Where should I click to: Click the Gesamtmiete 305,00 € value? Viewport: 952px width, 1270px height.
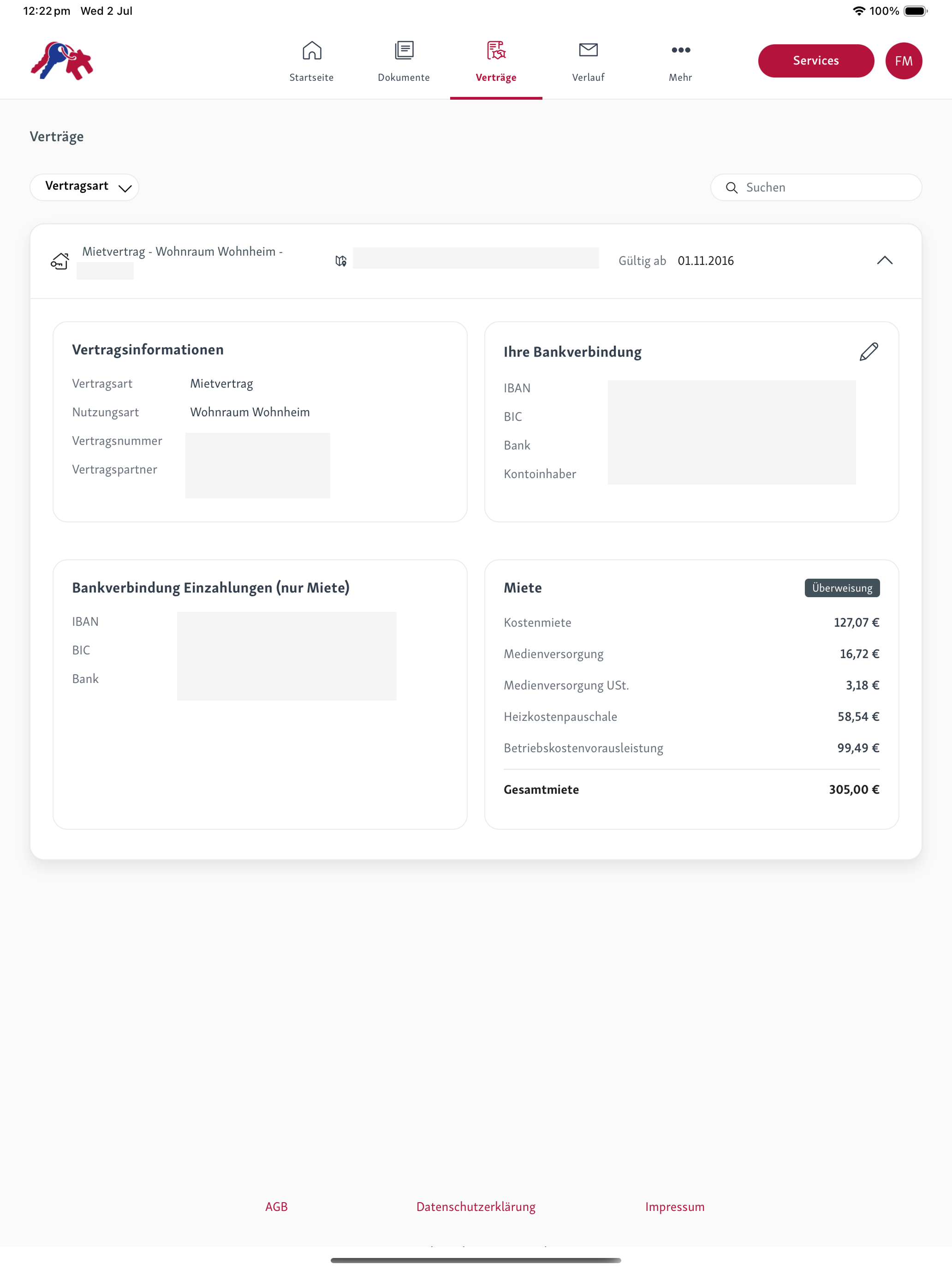click(854, 790)
